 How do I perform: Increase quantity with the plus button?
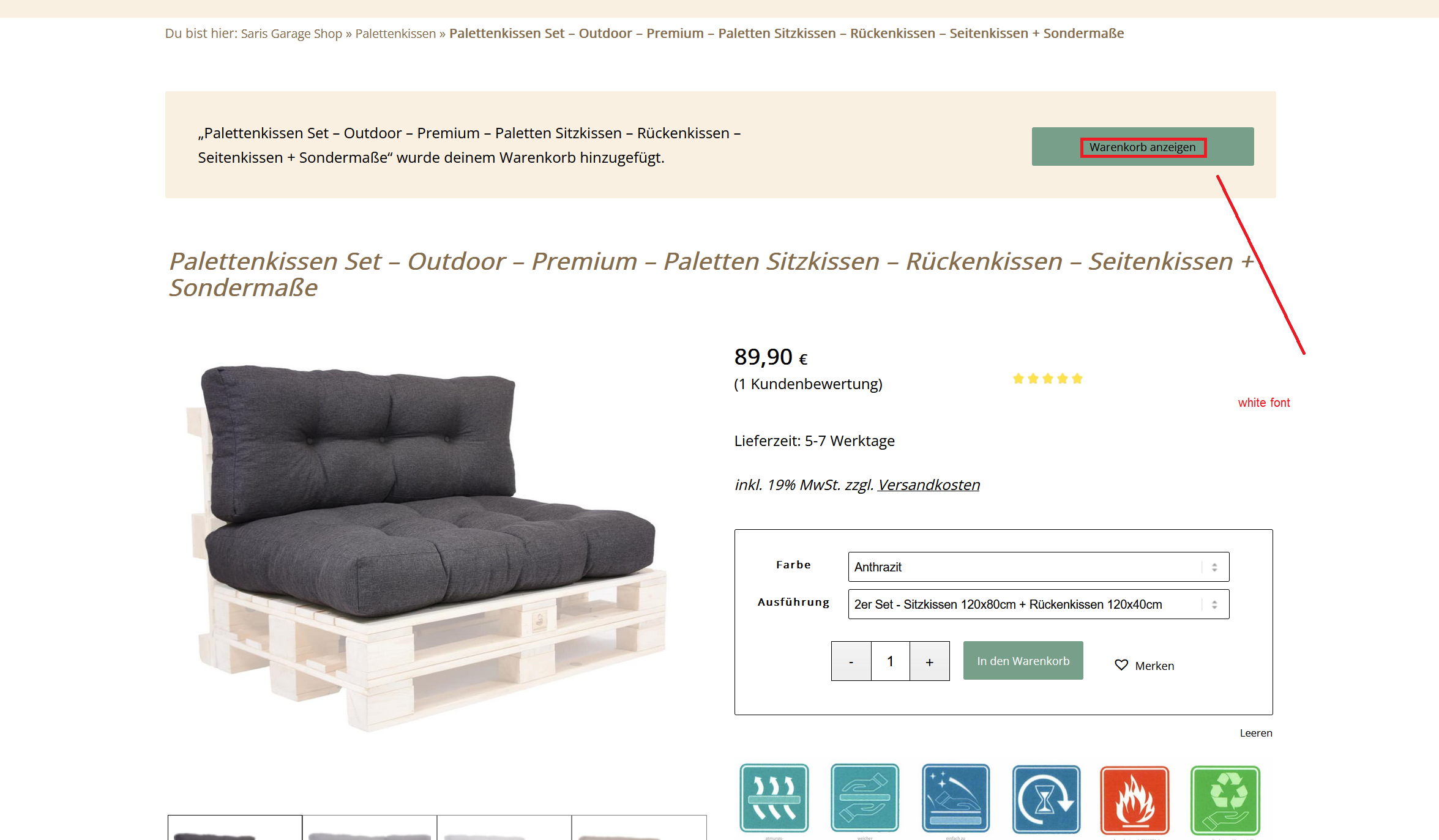point(930,661)
